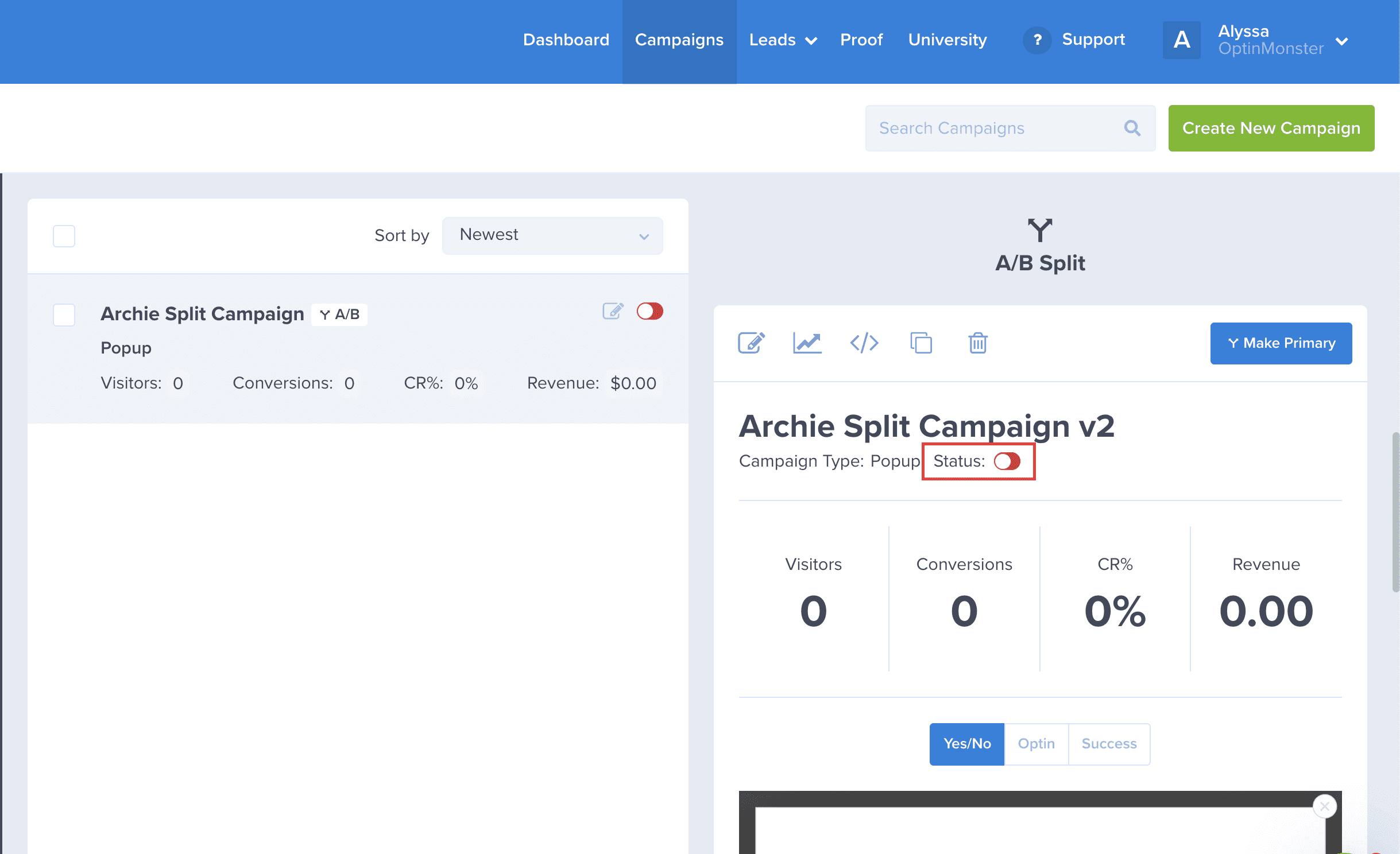Viewport: 1400px width, 854px height.
Task: Click the edit pencil icon in detail panel
Action: [x=751, y=343]
